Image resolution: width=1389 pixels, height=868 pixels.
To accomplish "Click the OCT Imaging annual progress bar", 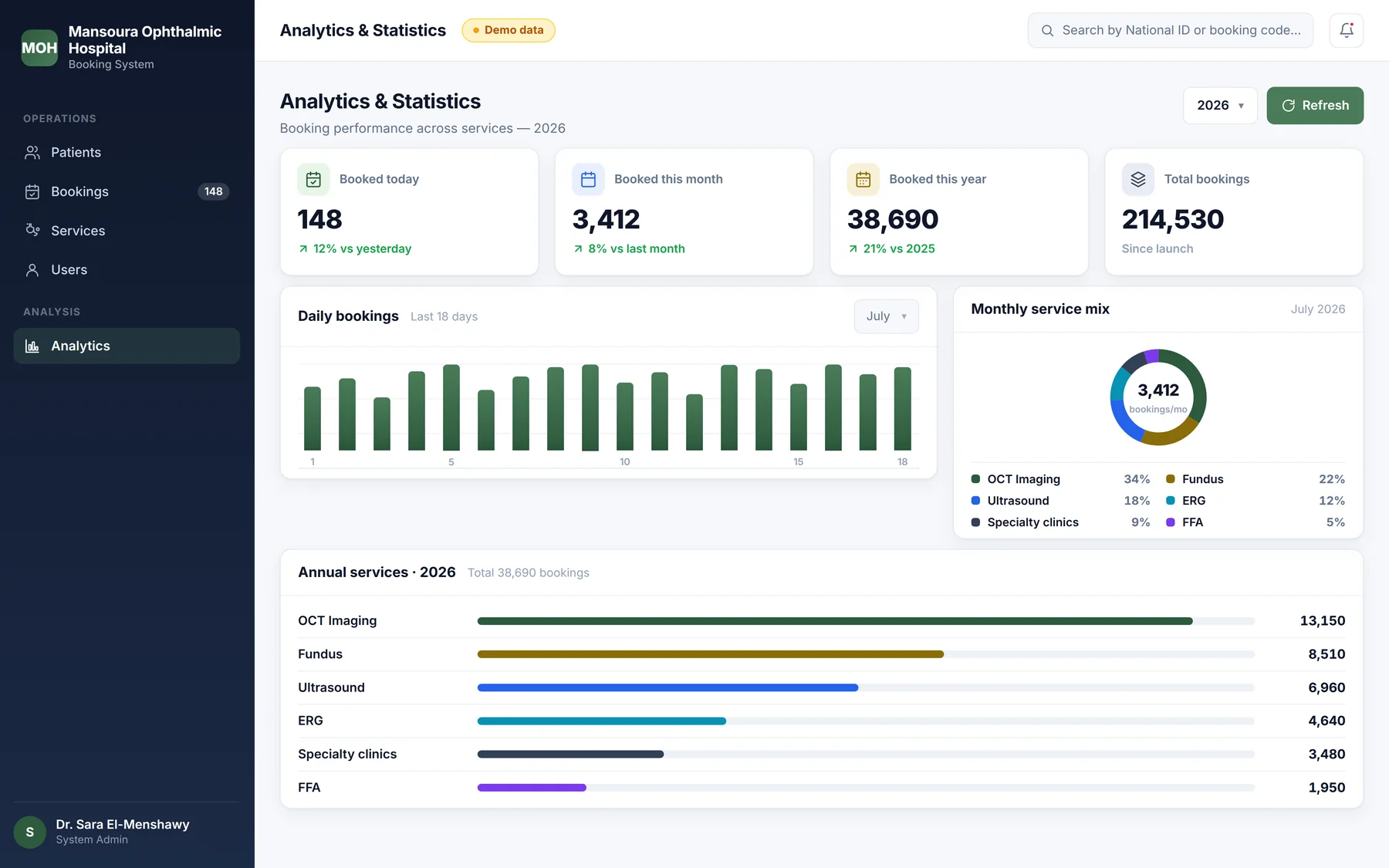I will click(x=866, y=621).
